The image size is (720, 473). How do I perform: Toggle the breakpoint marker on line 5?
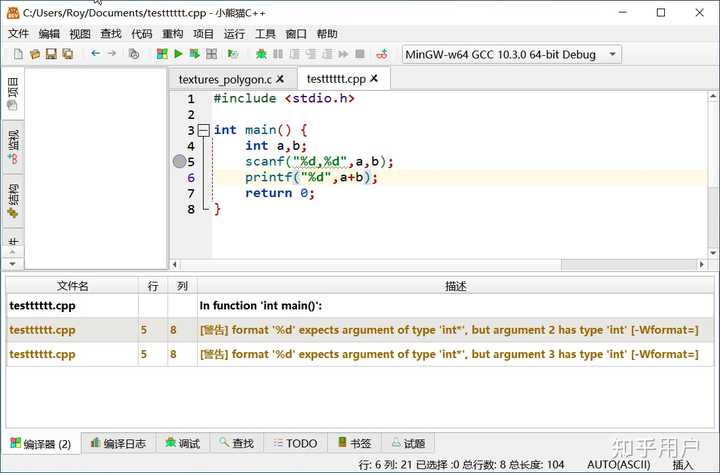pyautogui.click(x=179, y=162)
